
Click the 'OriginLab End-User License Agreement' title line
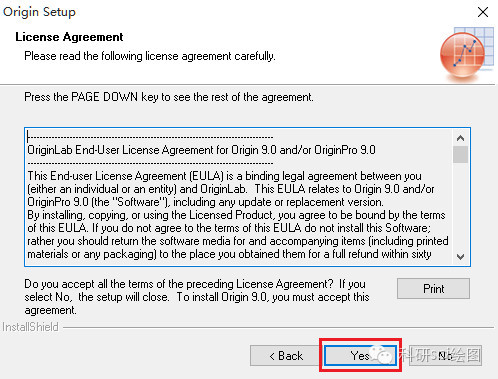pyautogui.click(x=201, y=150)
